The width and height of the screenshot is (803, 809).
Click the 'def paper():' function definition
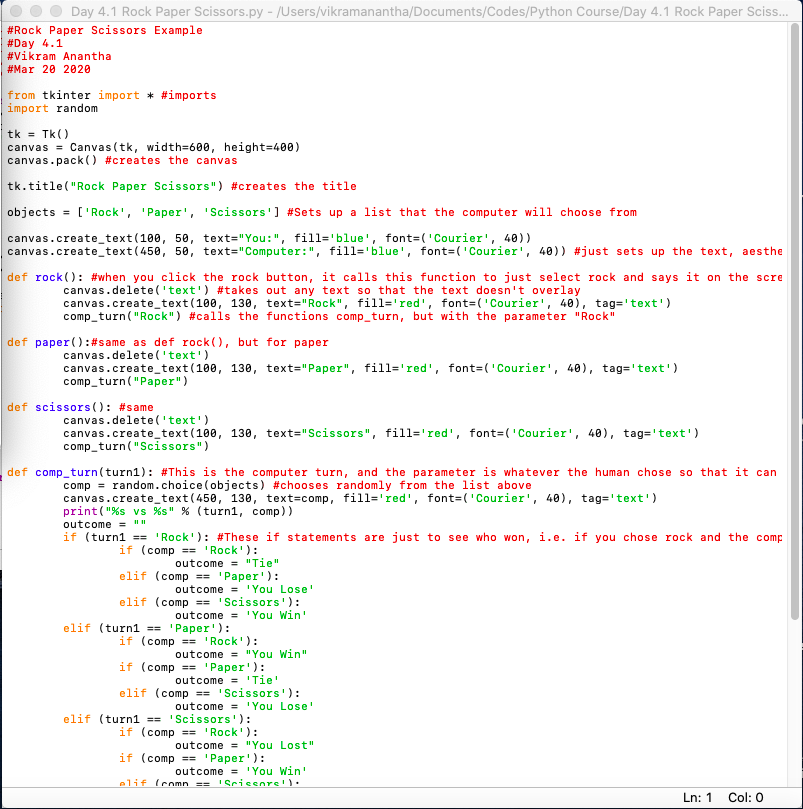click(168, 343)
